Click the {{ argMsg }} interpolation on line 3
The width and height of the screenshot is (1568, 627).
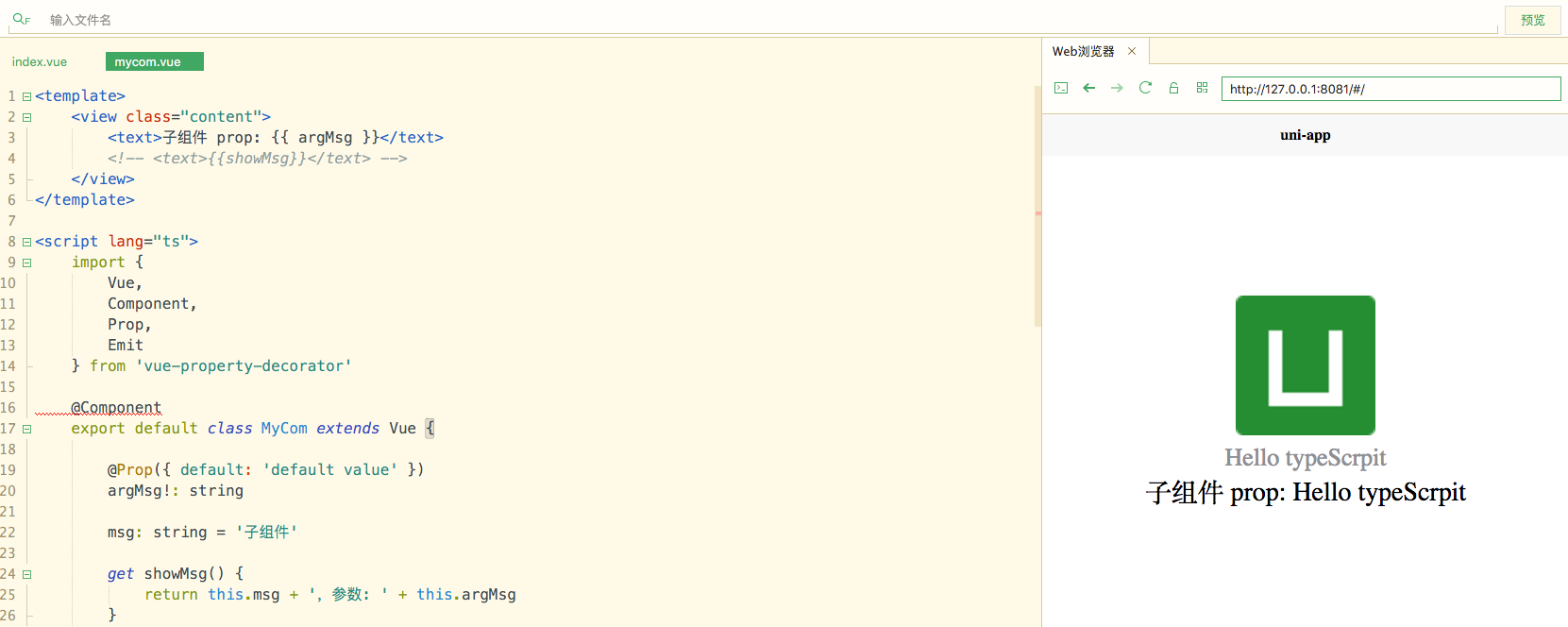(325, 137)
